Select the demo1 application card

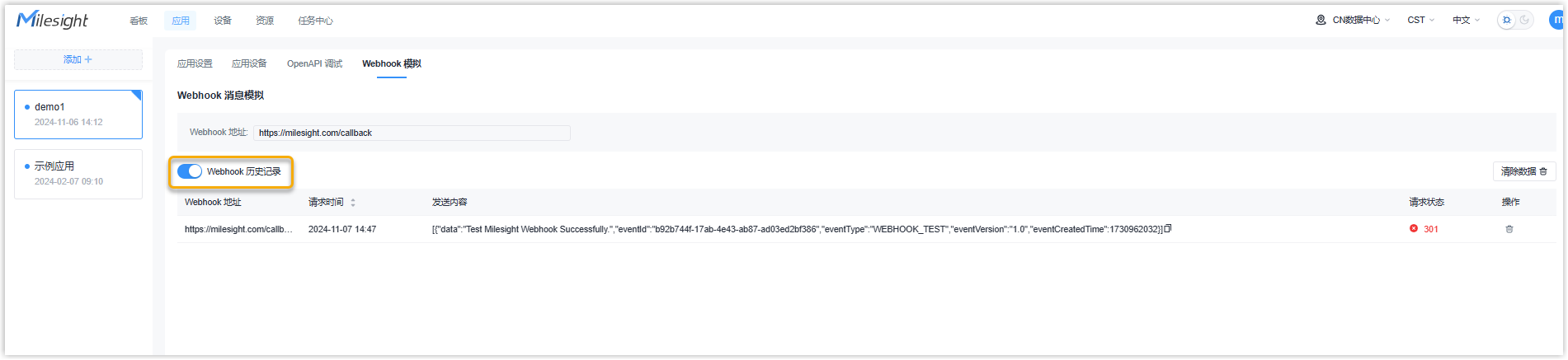click(78, 115)
